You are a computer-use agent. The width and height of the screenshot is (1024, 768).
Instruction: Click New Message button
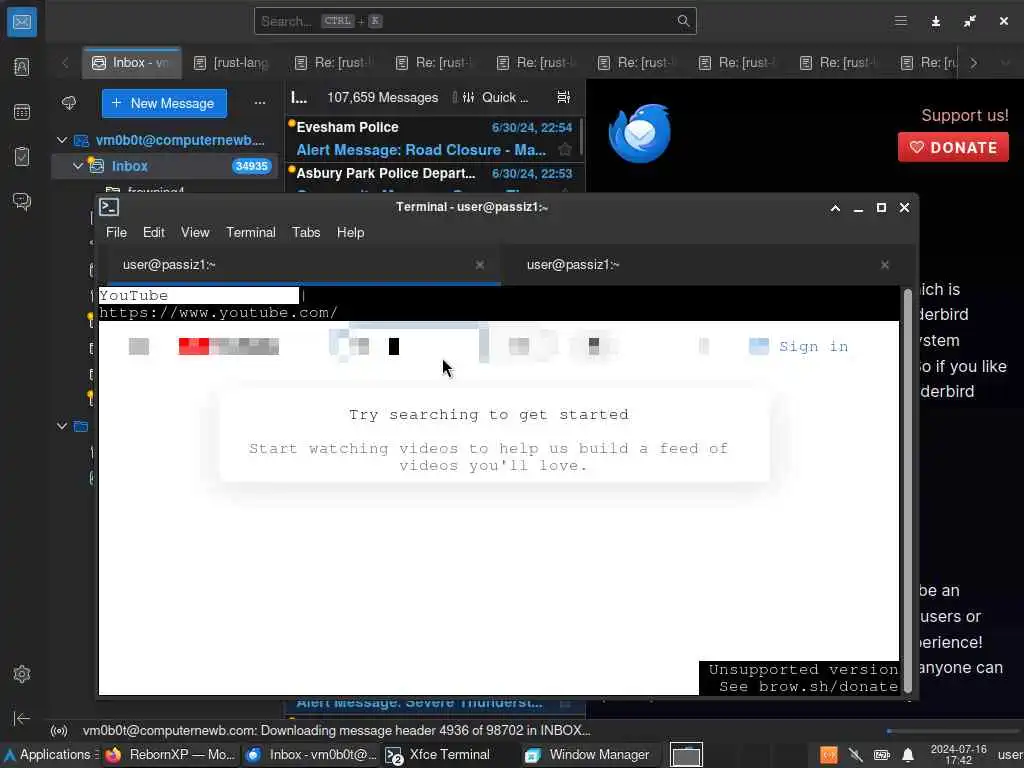(x=164, y=103)
